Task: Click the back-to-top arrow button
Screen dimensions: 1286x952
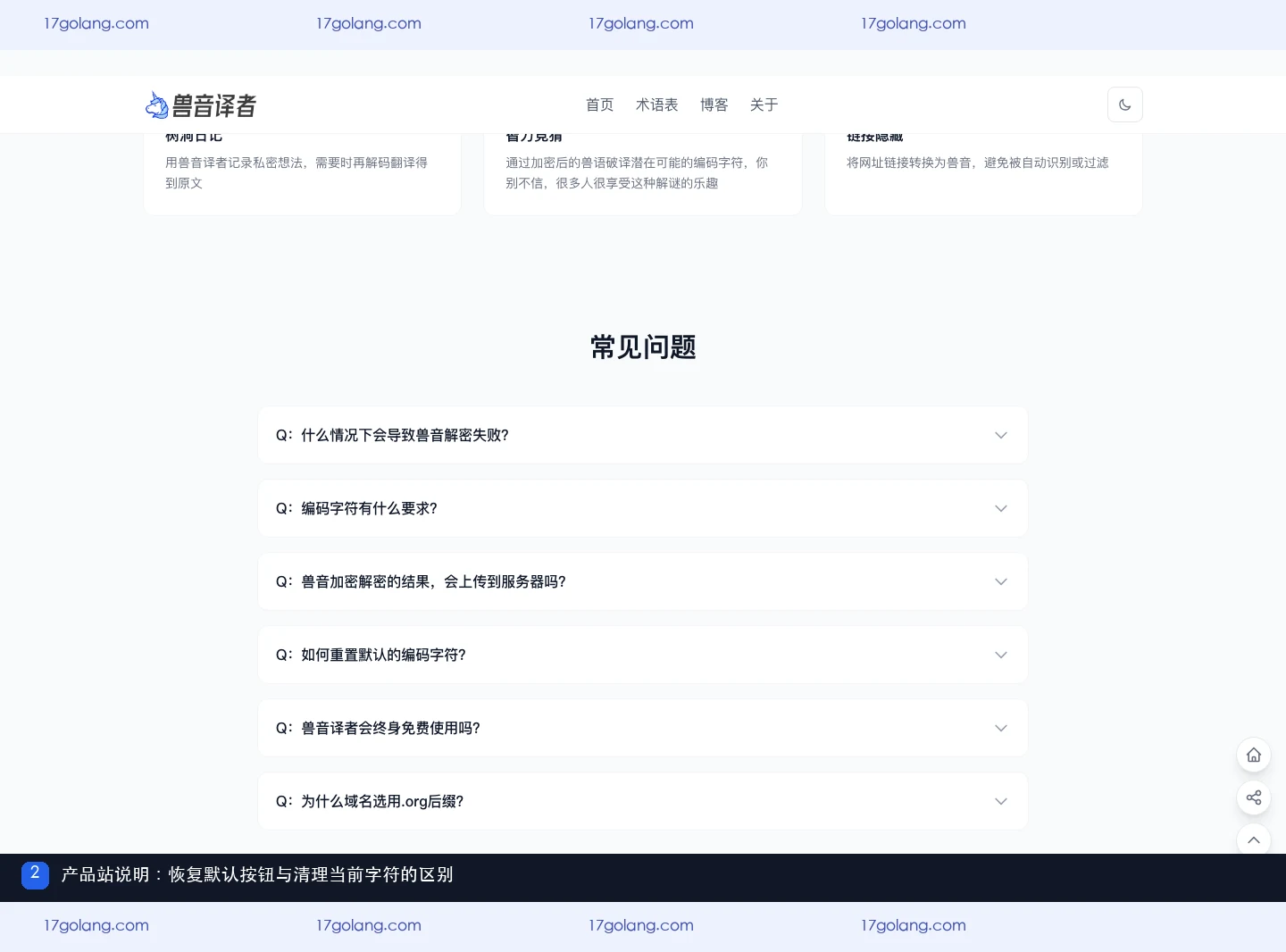Action: (x=1254, y=839)
